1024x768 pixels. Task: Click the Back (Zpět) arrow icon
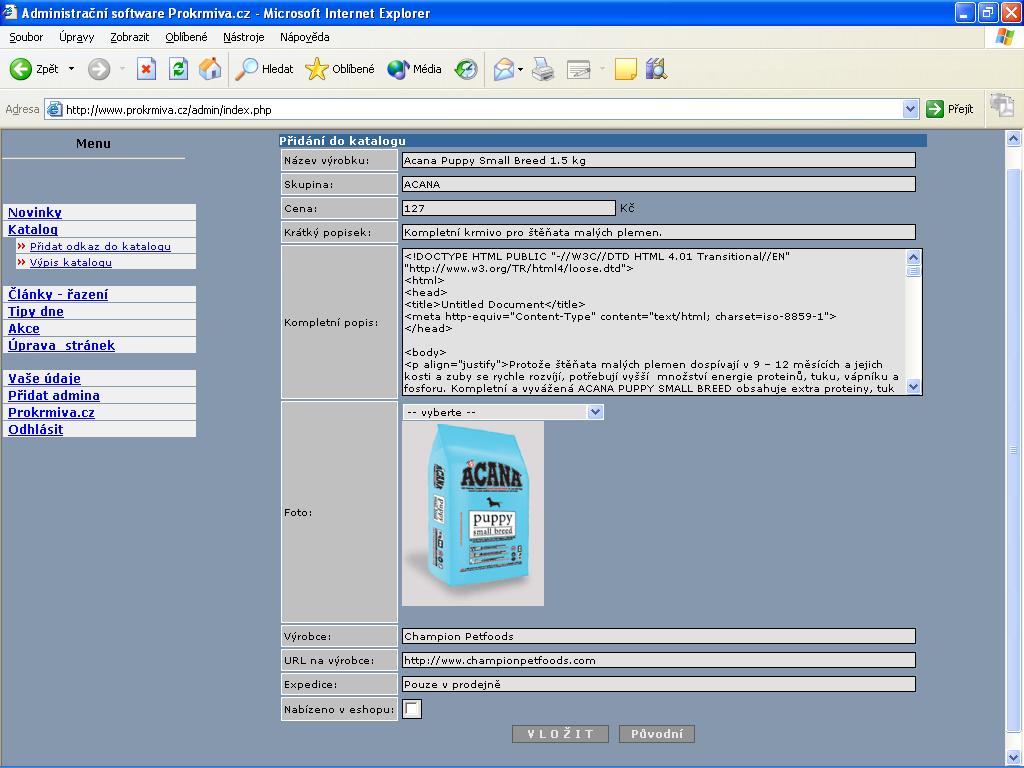click(x=21, y=69)
